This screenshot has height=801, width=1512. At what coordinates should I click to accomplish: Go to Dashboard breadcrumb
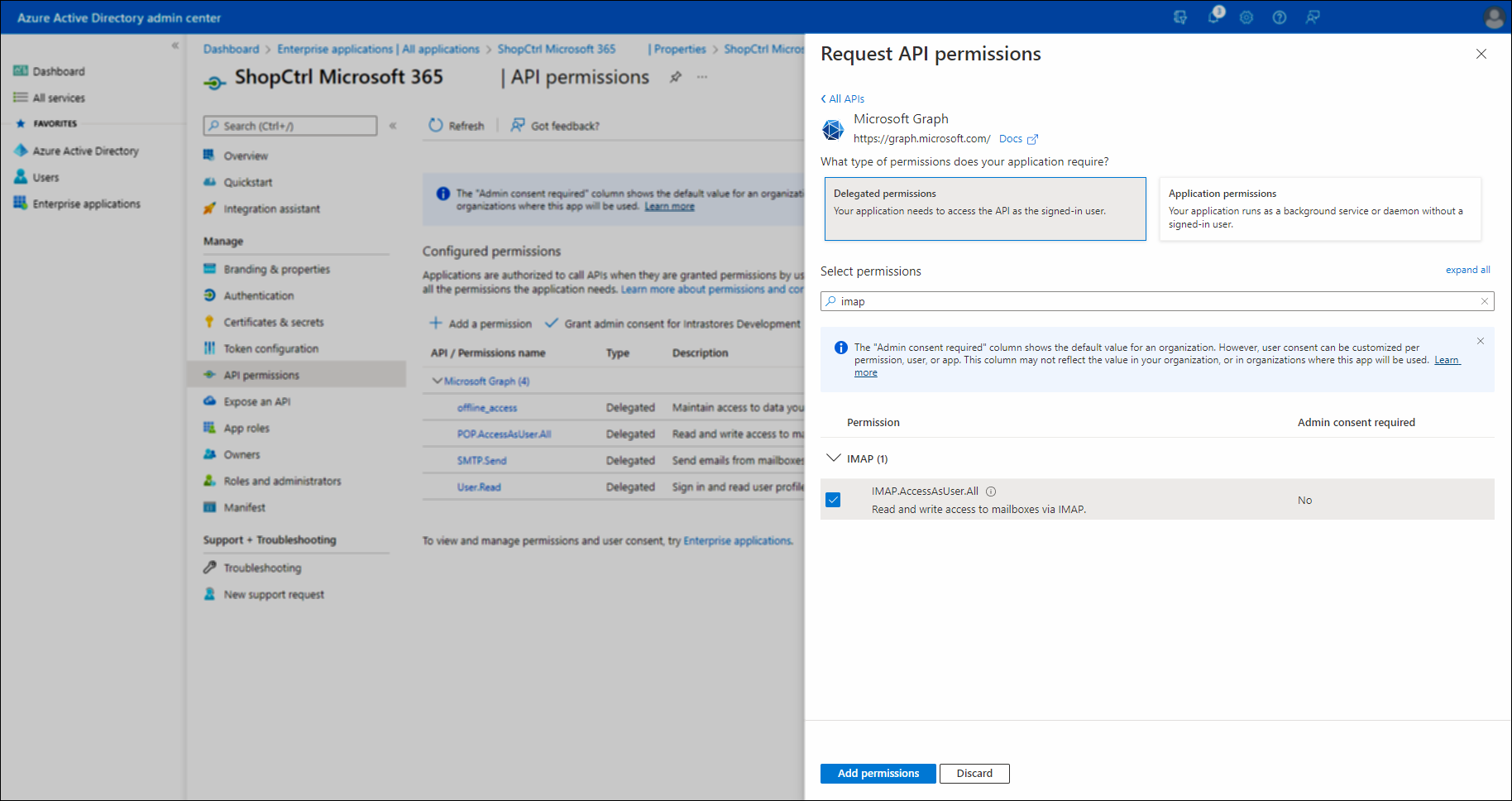[x=231, y=49]
